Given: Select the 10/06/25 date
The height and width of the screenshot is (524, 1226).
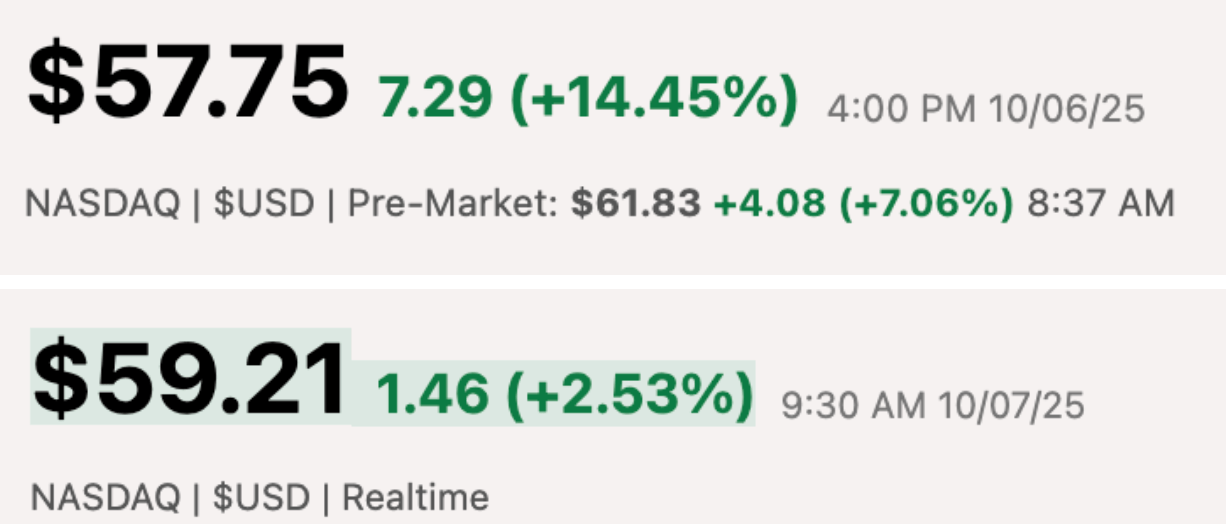Looking at the screenshot, I should click(1066, 109).
